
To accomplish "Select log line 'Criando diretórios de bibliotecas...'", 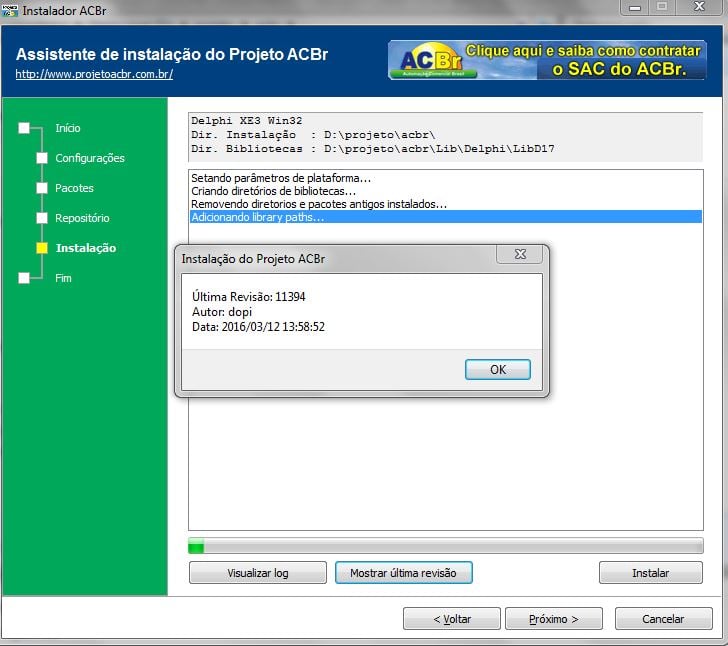I will click(446, 191).
